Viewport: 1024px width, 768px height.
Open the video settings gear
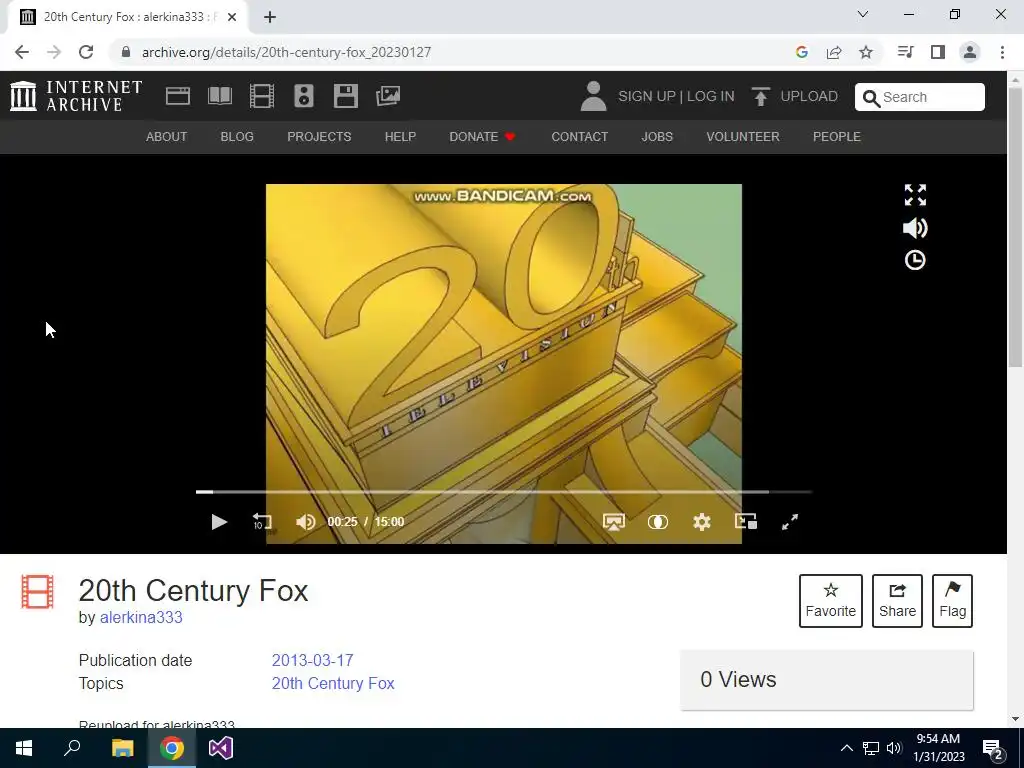(x=701, y=522)
